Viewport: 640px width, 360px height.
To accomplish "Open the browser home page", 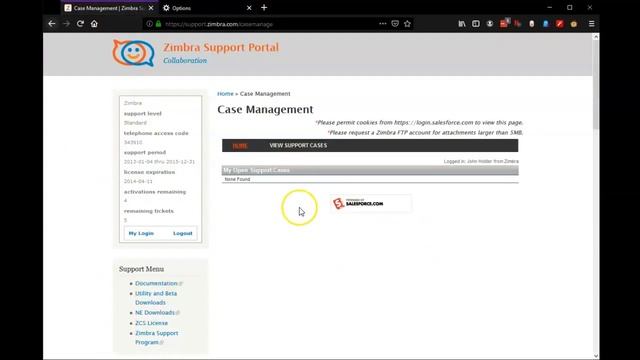I will pyautogui.click(x=94, y=24).
